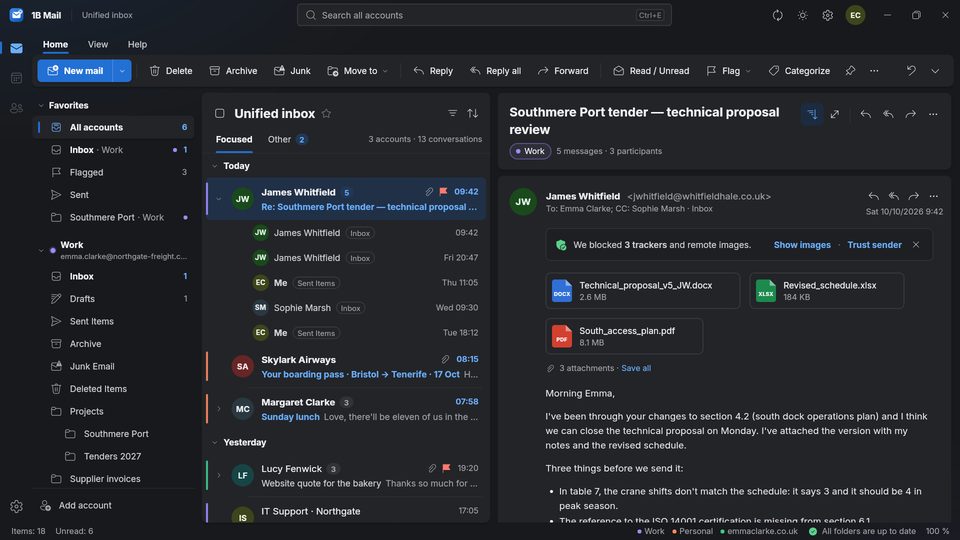
Task: Open the Flag dropdown in toolbar
Action: pyautogui.click(x=728, y=71)
